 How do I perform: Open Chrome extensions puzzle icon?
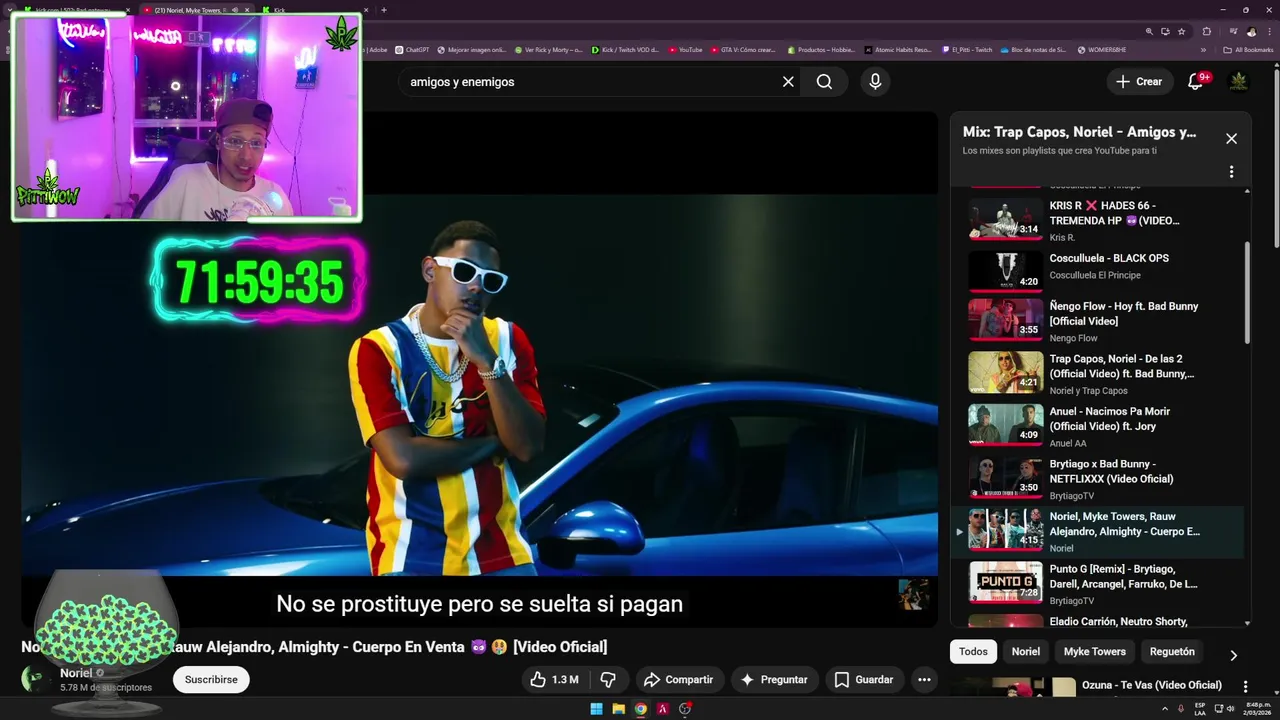[x=1207, y=31]
